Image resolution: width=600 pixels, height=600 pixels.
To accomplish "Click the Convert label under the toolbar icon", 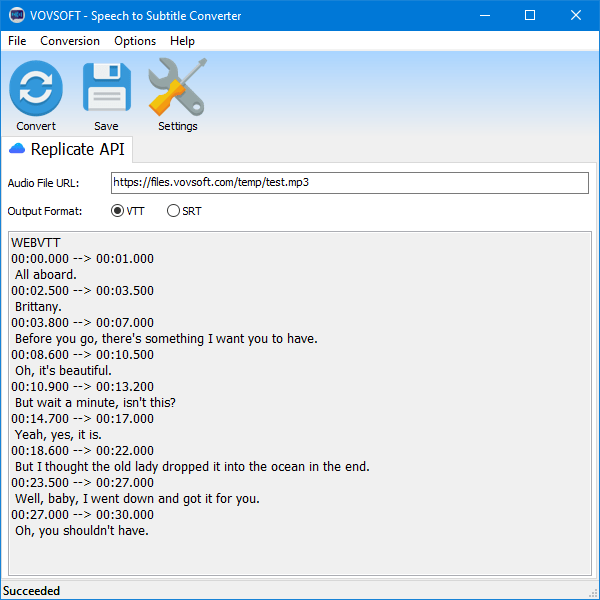I will coord(36,126).
